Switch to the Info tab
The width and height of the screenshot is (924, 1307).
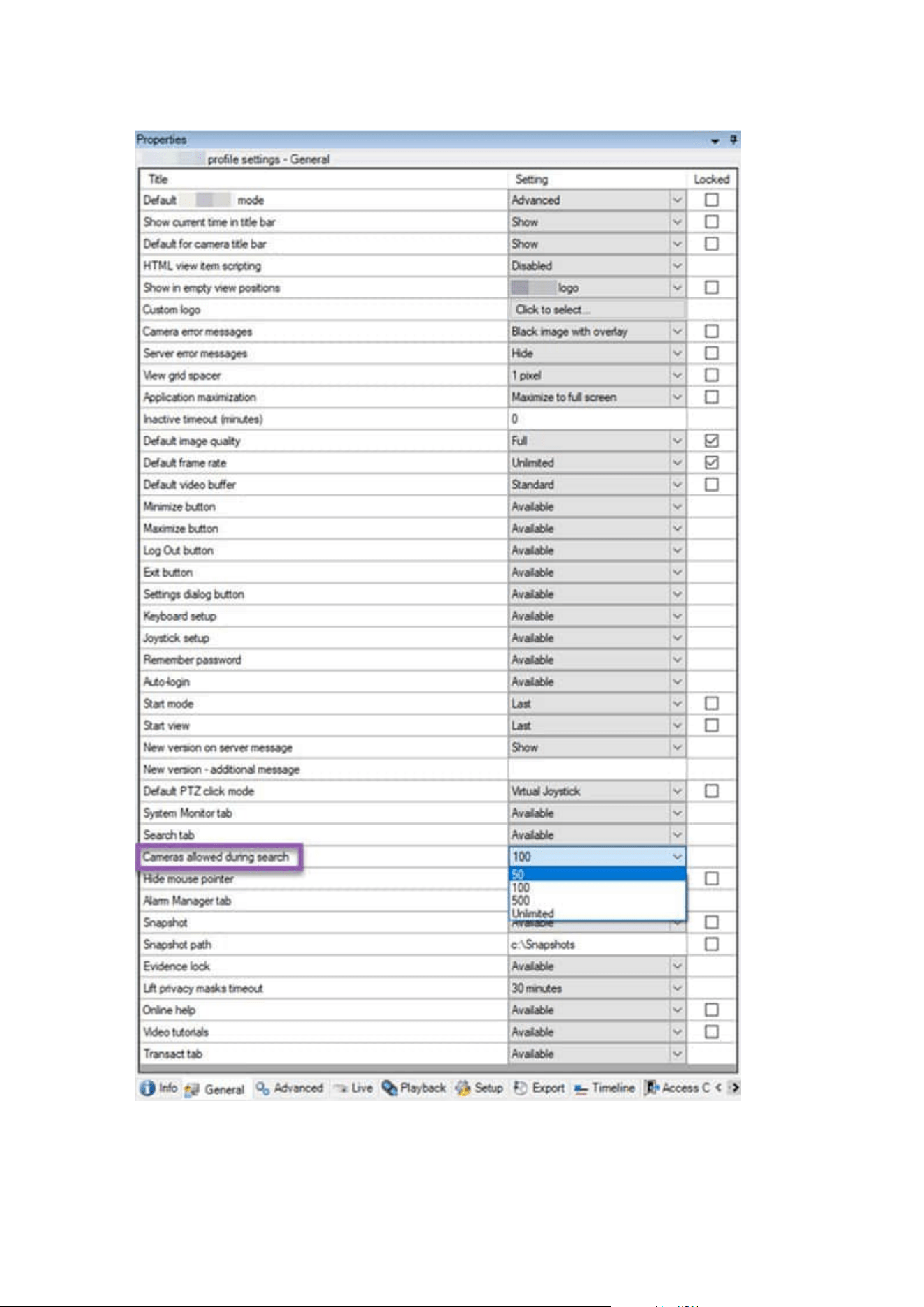coord(159,1088)
